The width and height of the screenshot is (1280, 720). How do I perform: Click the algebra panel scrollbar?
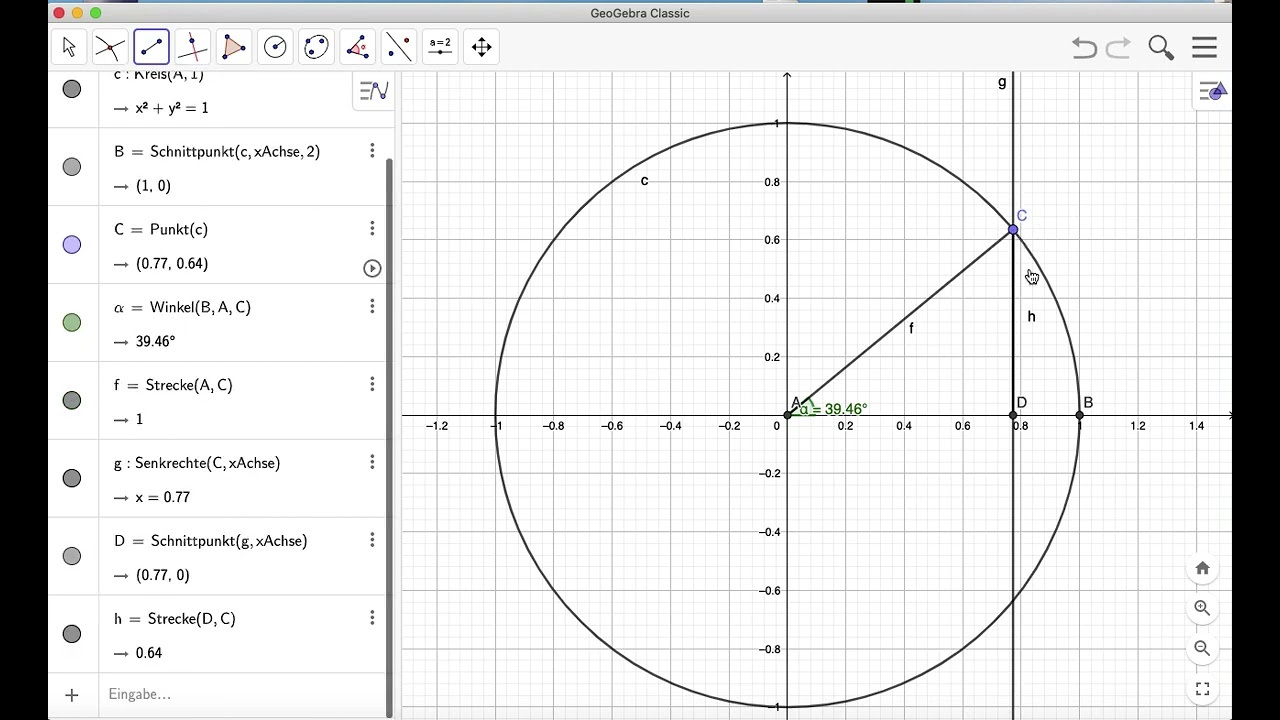390,437
